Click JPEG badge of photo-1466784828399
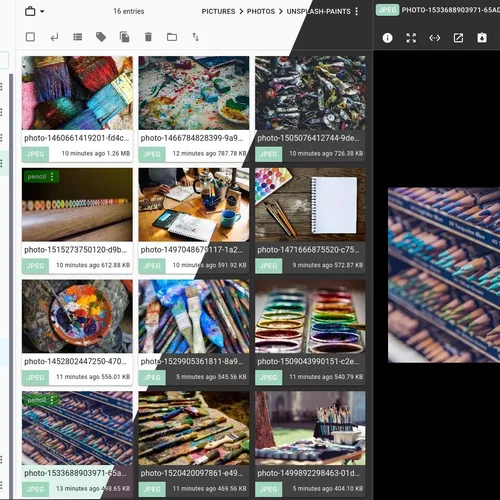 click(152, 154)
